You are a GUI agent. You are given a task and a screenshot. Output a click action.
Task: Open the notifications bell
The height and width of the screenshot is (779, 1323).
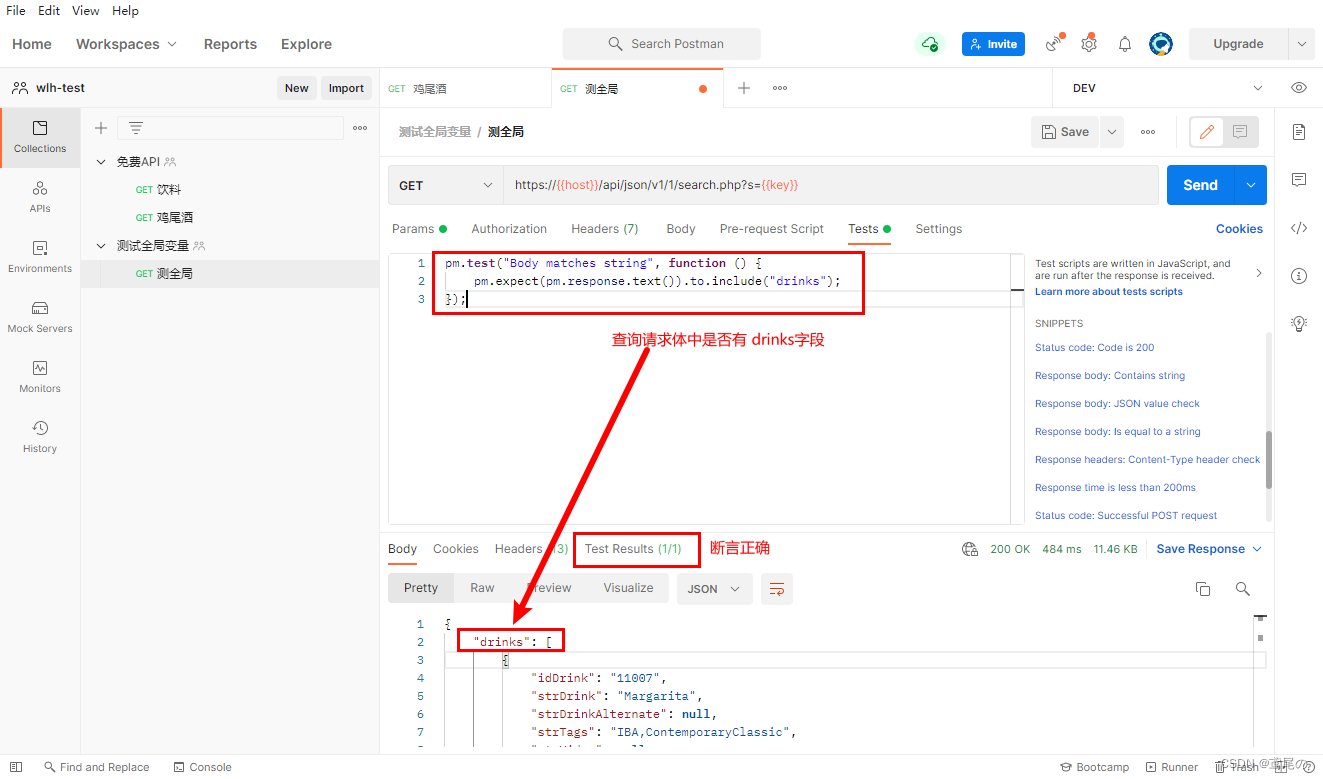1125,44
